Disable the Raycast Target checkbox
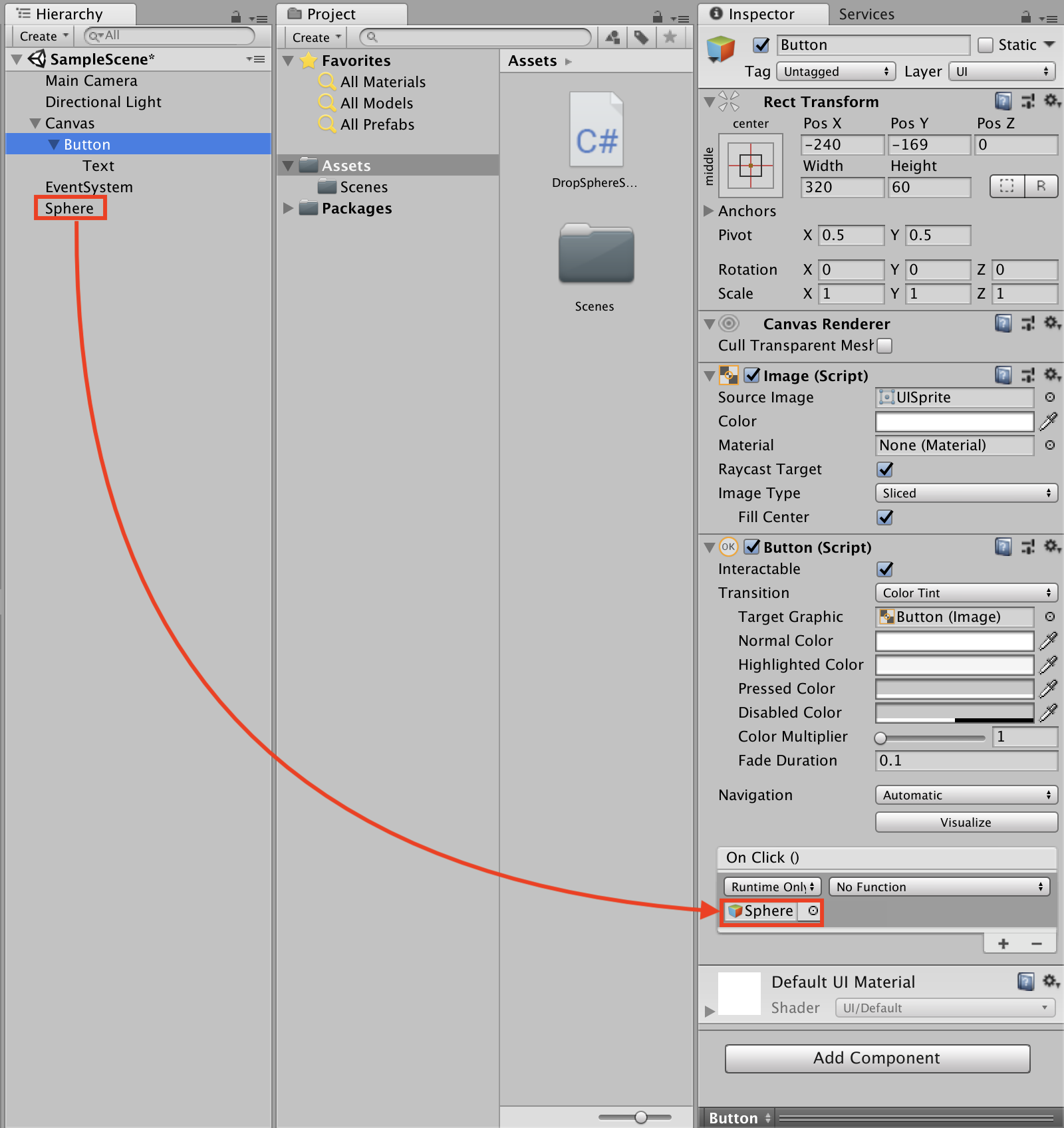 pos(884,470)
